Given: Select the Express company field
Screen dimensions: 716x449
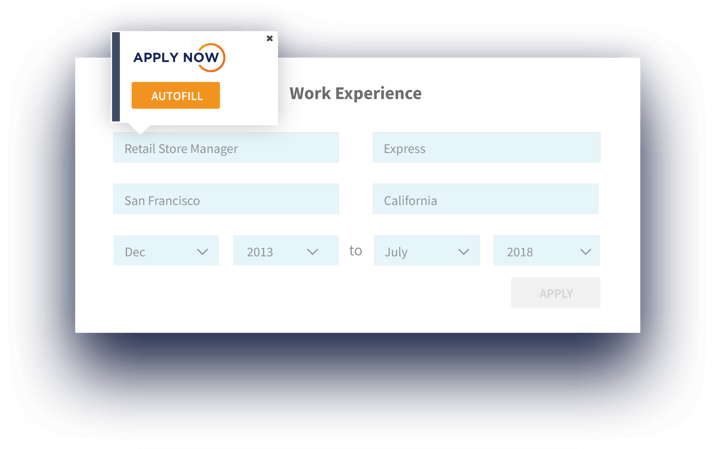Looking at the screenshot, I should 486,148.
